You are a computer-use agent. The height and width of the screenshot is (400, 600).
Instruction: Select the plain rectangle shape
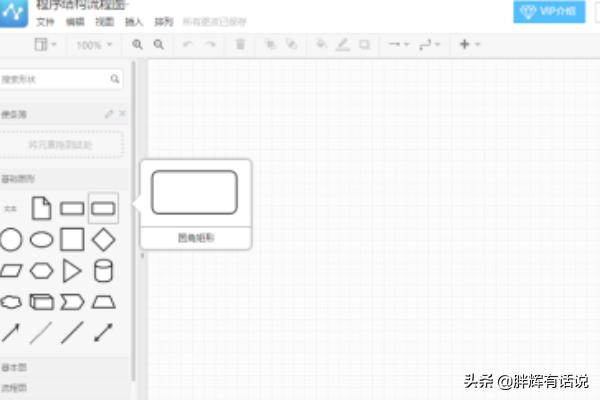[x=72, y=209]
